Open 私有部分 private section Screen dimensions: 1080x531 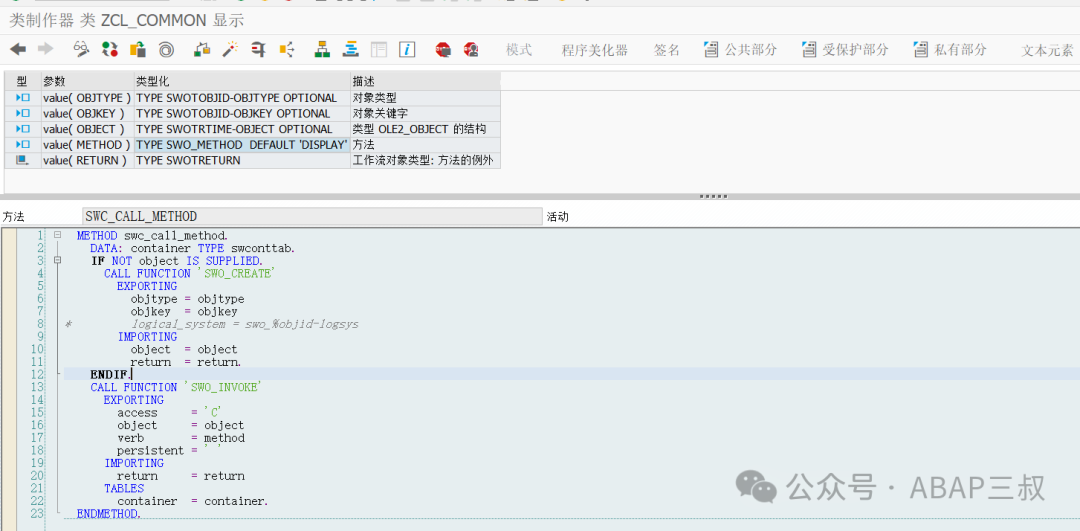(950, 50)
